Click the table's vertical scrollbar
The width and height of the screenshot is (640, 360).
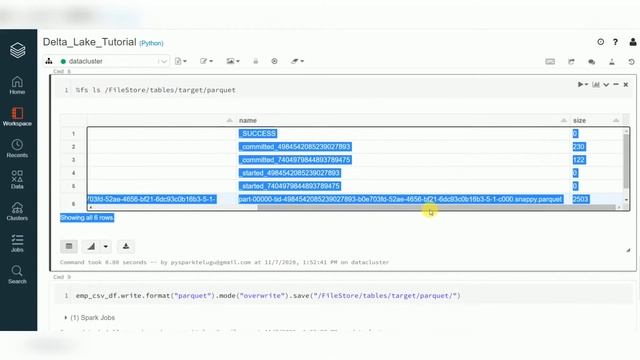[x=626, y=161]
